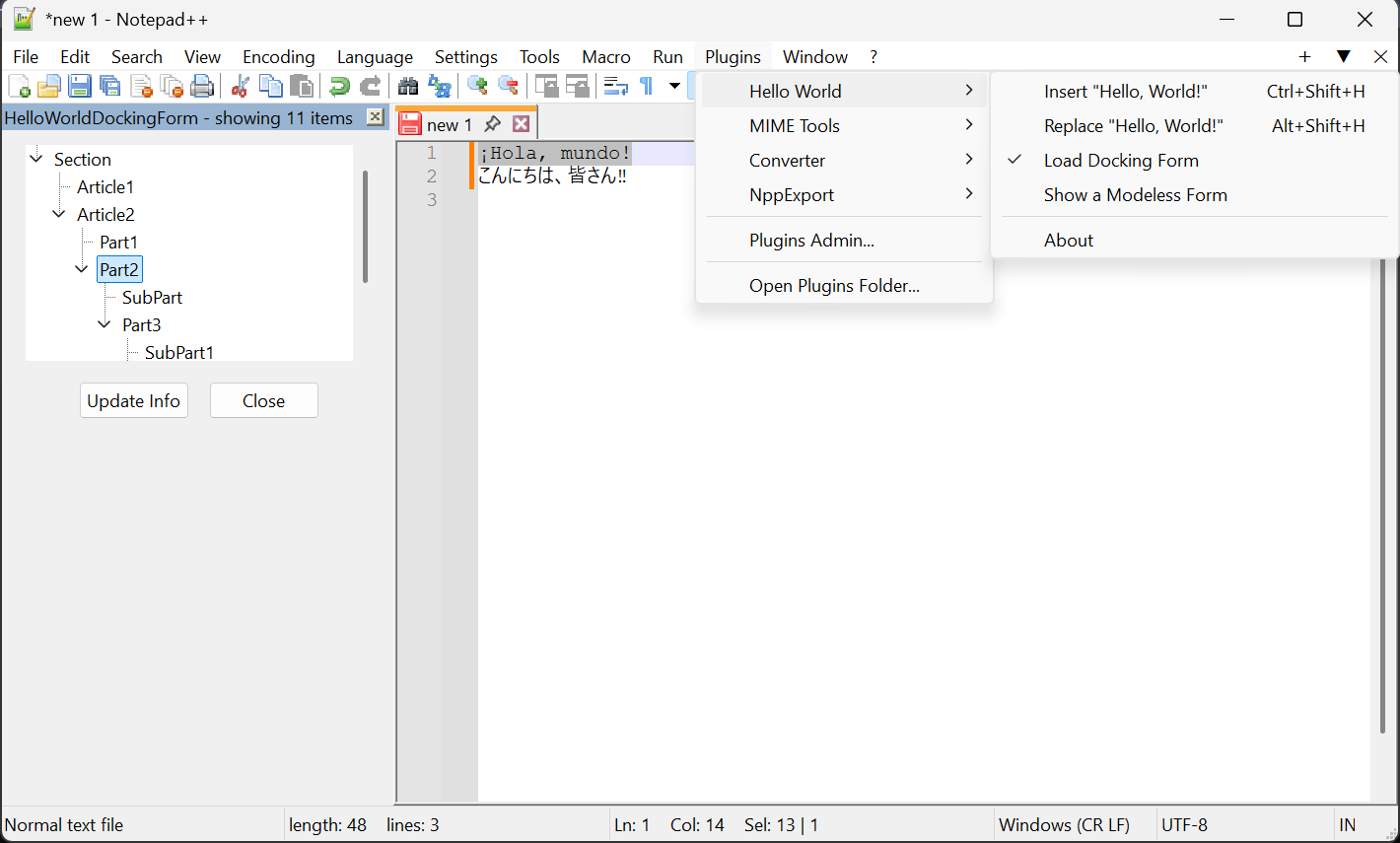Viewport: 1400px width, 843px height.
Task: Collapse the Article2 tree node
Action: pyautogui.click(x=59, y=213)
